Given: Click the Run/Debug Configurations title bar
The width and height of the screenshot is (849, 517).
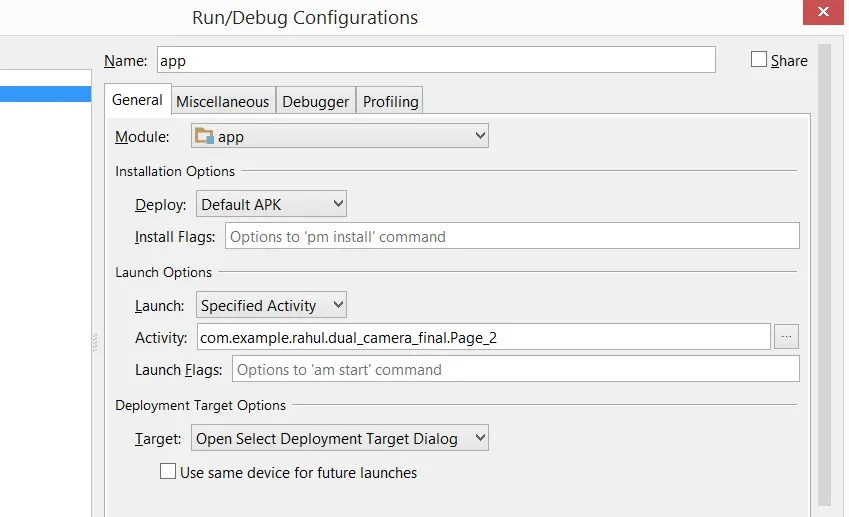Looking at the screenshot, I should tap(304, 18).
